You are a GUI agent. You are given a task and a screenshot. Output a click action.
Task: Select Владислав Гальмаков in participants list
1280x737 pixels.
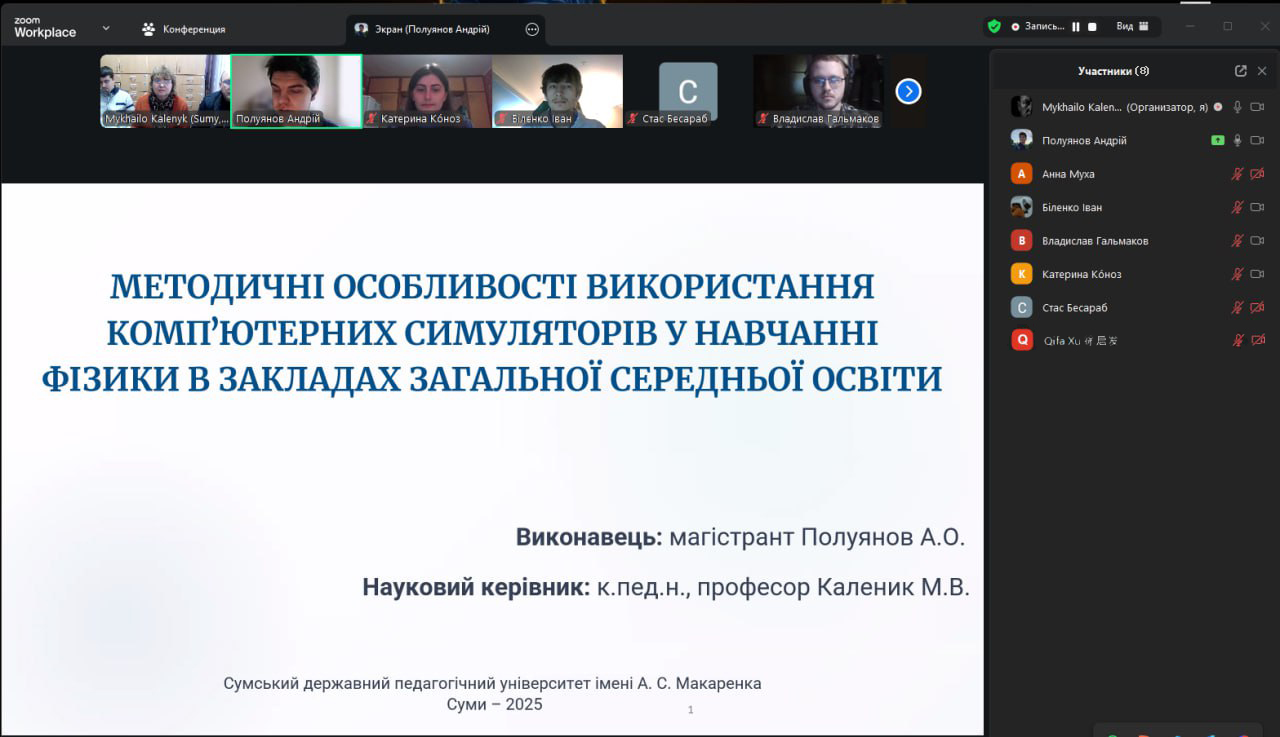[1095, 241]
